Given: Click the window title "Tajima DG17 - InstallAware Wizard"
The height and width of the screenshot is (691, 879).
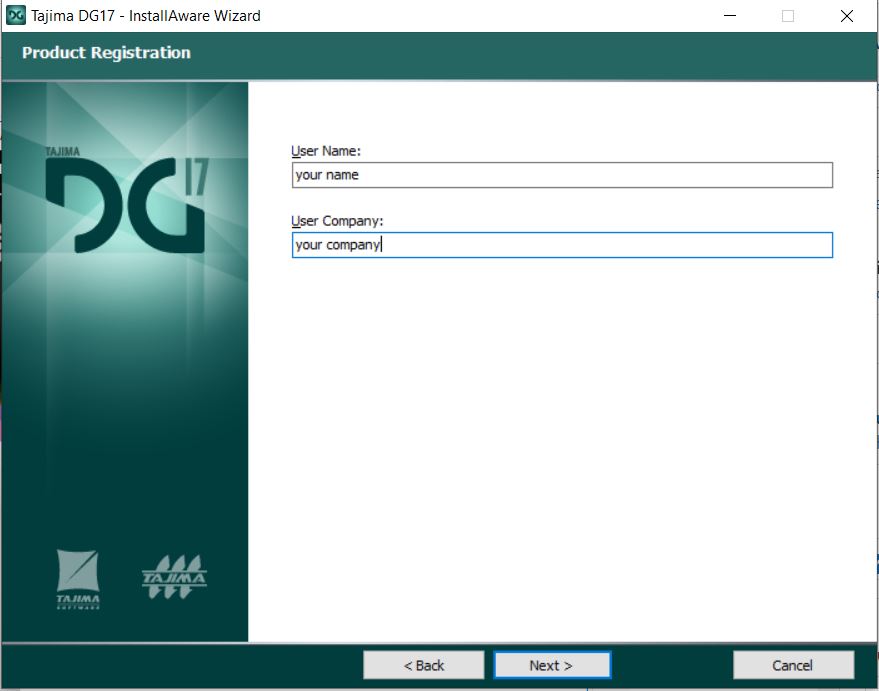Looking at the screenshot, I should click(x=146, y=16).
